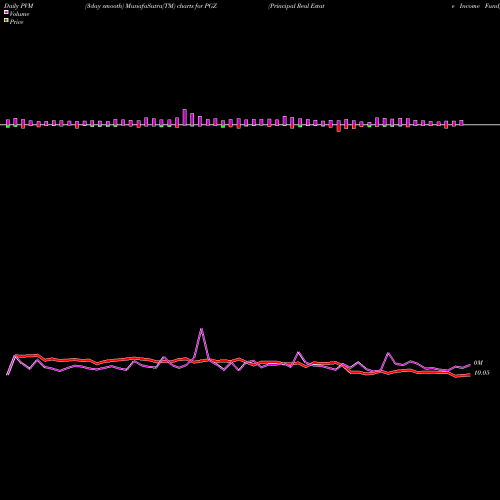Screen dimensions: 500x500
Task: Click the Price legend color swatch
Action: [6, 20]
